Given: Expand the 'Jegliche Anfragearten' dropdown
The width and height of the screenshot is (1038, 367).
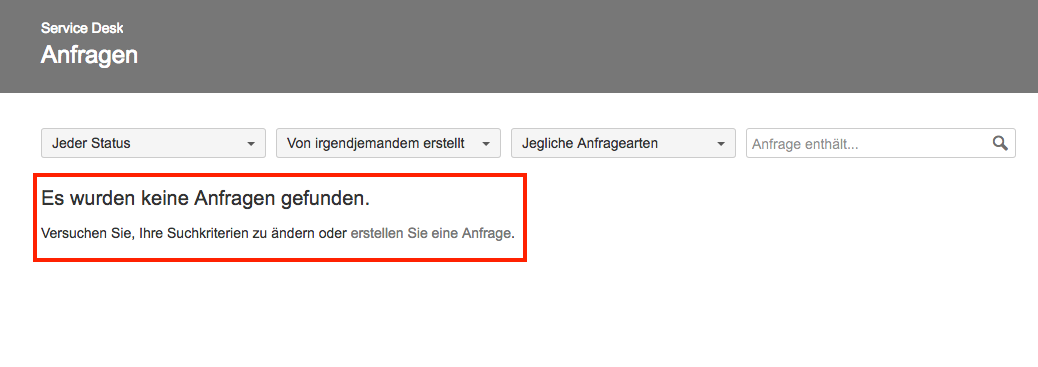Looking at the screenshot, I should pos(623,143).
